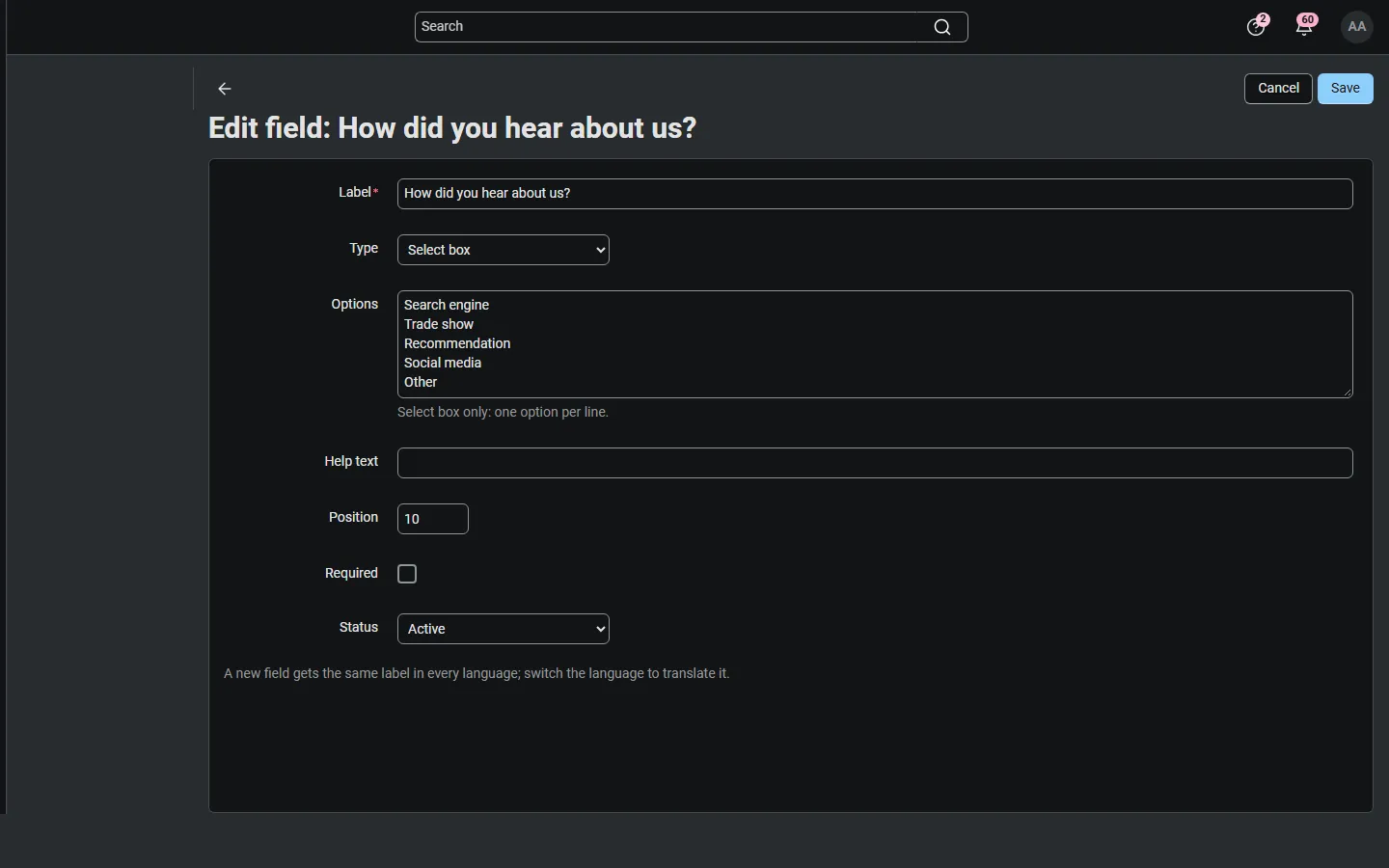Click the Position field showing 10
Screen dimensions: 1389x868
pyautogui.click(x=433, y=519)
